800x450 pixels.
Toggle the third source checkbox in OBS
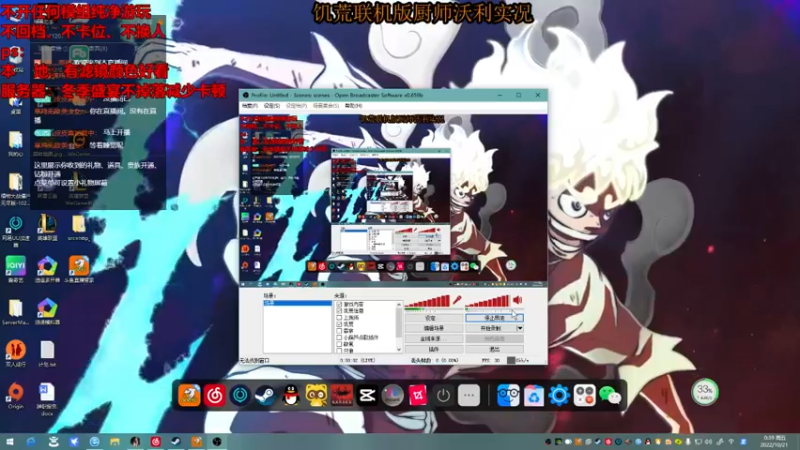(339, 317)
